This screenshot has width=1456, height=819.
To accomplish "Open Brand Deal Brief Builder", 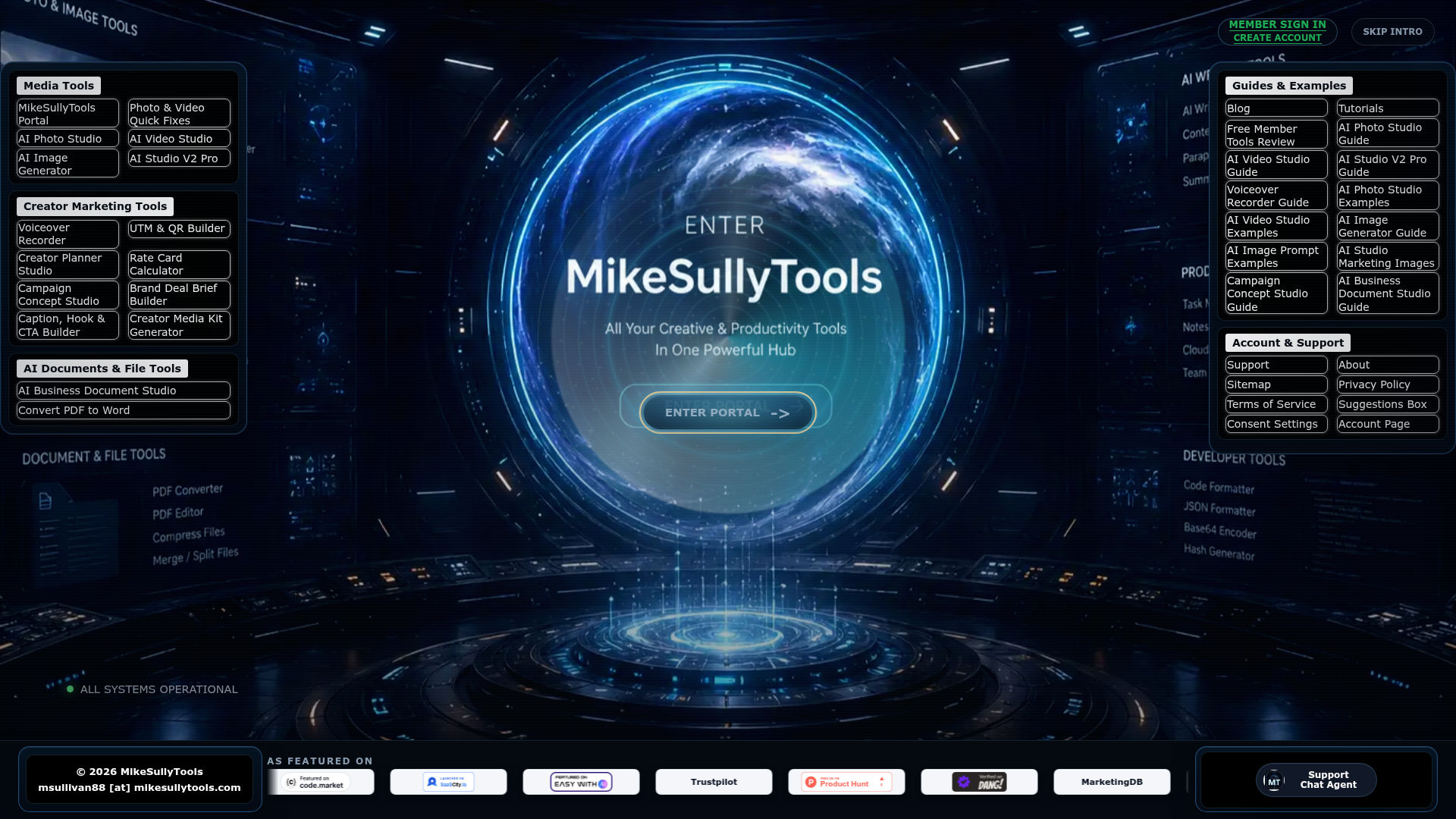I will [179, 295].
